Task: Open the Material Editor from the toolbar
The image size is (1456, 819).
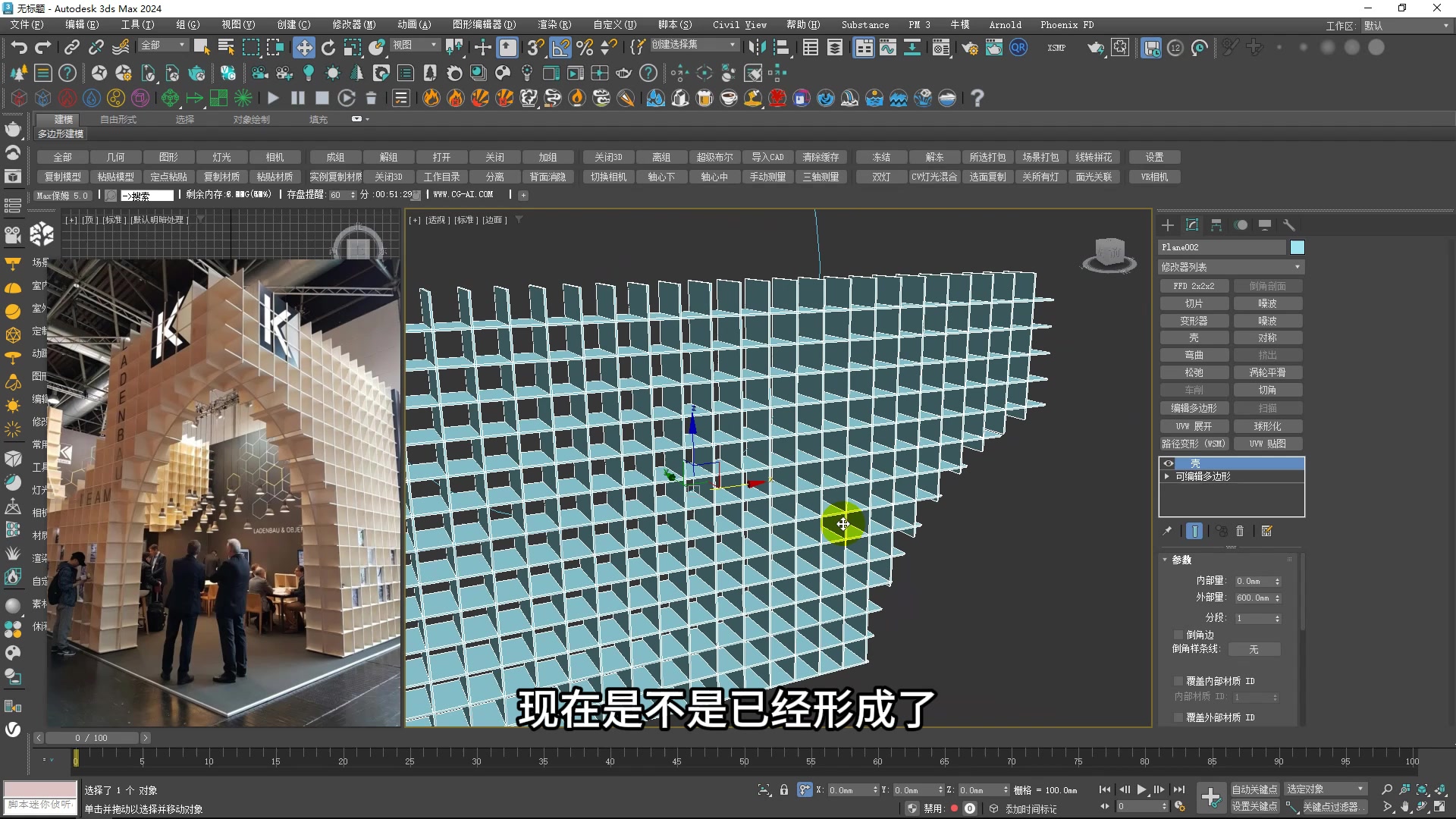Action: pyautogui.click(x=940, y=47)
